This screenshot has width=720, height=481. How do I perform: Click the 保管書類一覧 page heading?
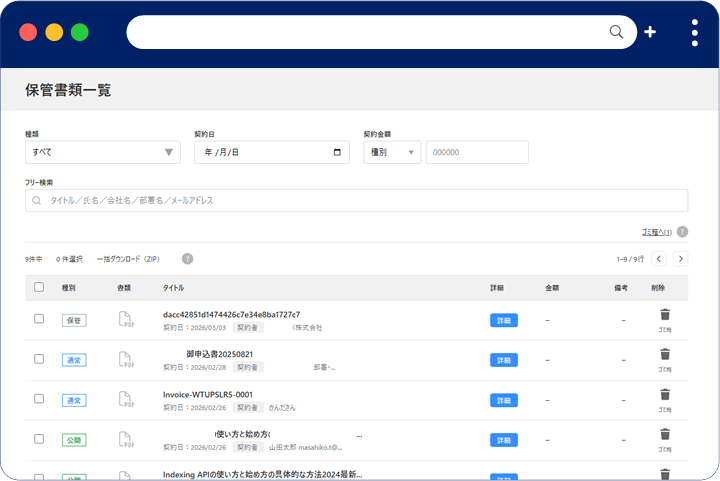(x=68, y=90)
